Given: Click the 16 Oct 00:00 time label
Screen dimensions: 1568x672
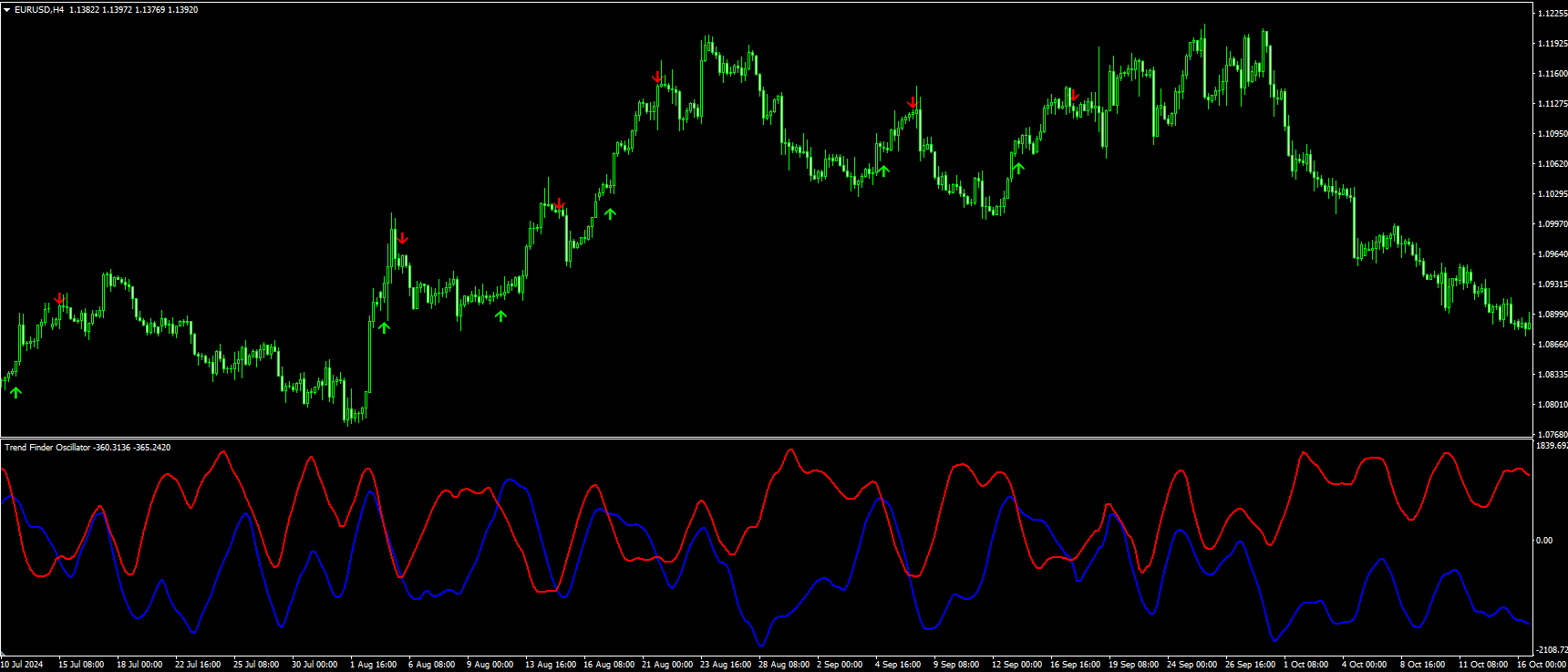Looking at the screenshot, I should tap(1542, 665).
